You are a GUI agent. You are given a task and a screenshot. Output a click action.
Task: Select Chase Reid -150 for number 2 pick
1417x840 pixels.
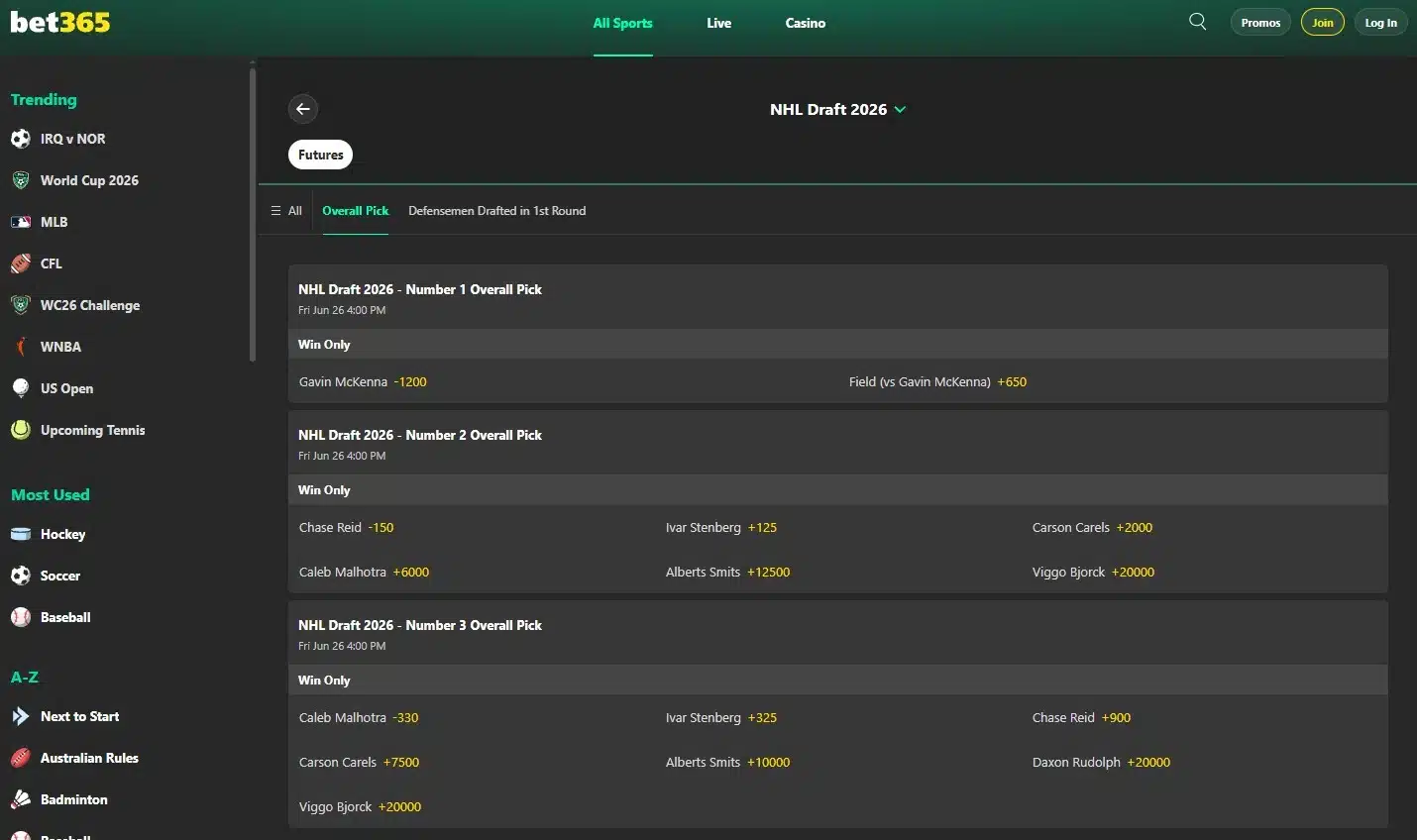347,527
